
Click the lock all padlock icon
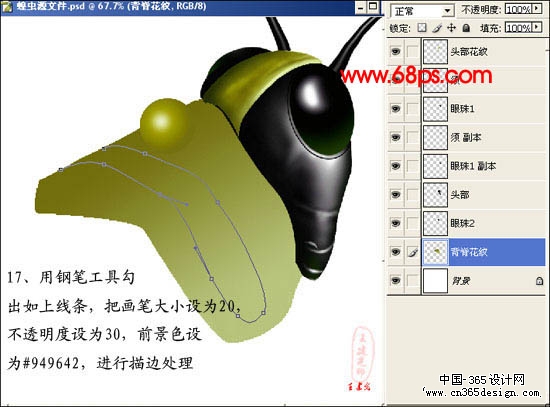pyautogui.click(x=466, y=28)
